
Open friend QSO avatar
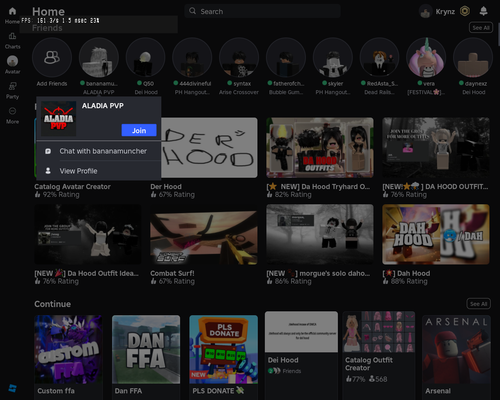tap(145, 57)
